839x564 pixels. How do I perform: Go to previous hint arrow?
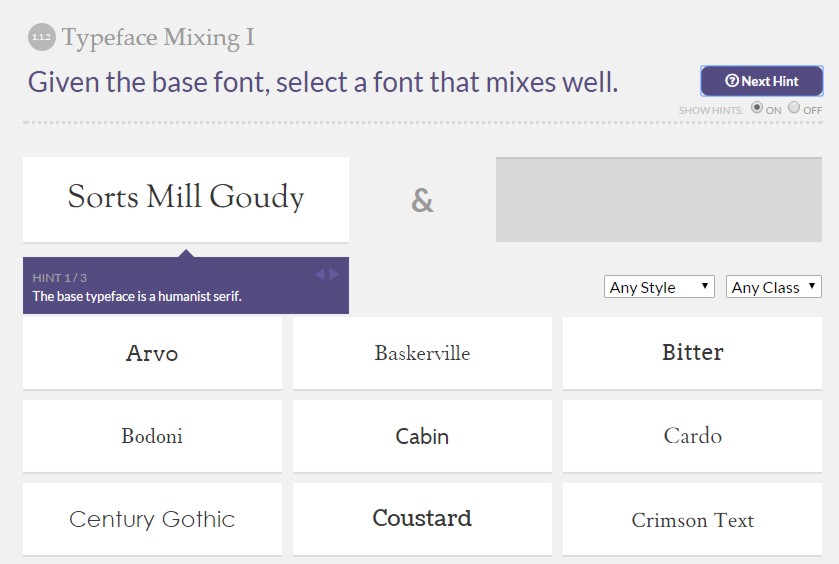click(319, 275)
